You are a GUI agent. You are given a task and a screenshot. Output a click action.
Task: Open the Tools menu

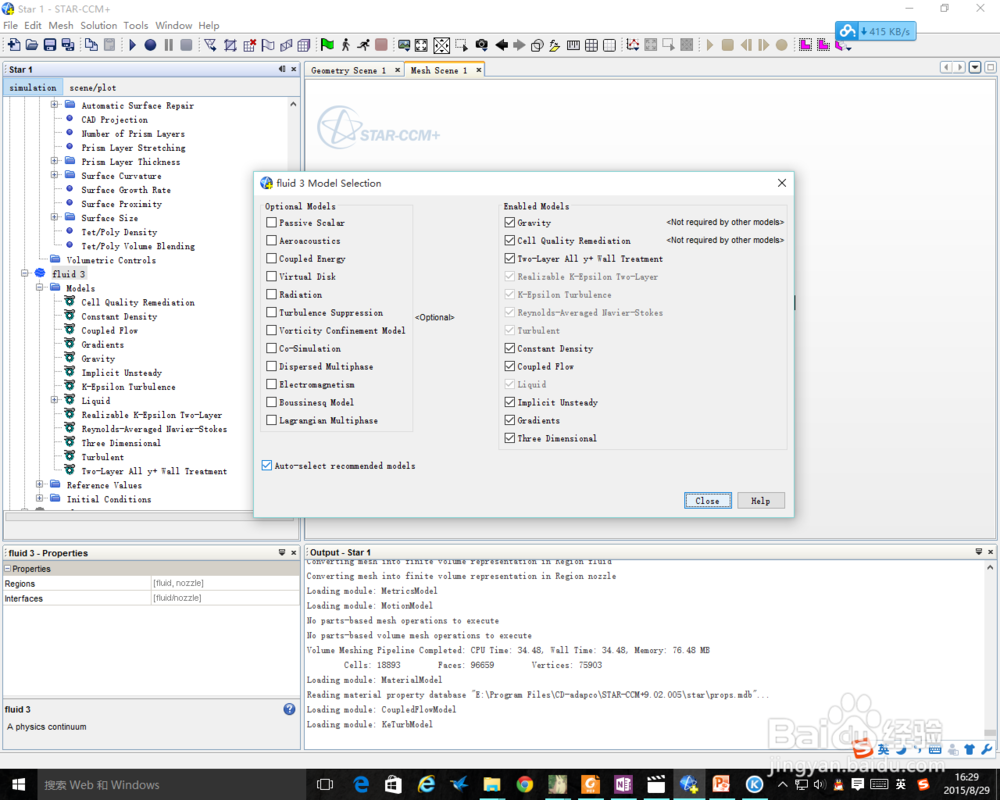tap(135, 26)
